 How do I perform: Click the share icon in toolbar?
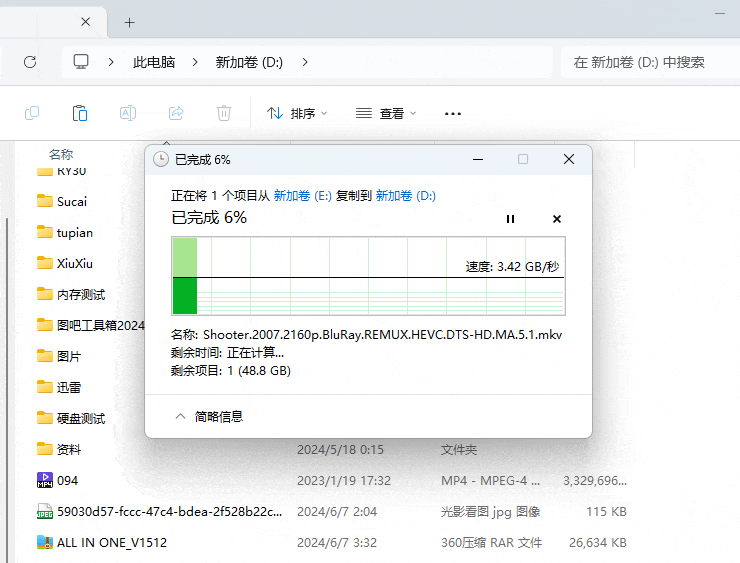pyautogui.click(x=176, y=113)
